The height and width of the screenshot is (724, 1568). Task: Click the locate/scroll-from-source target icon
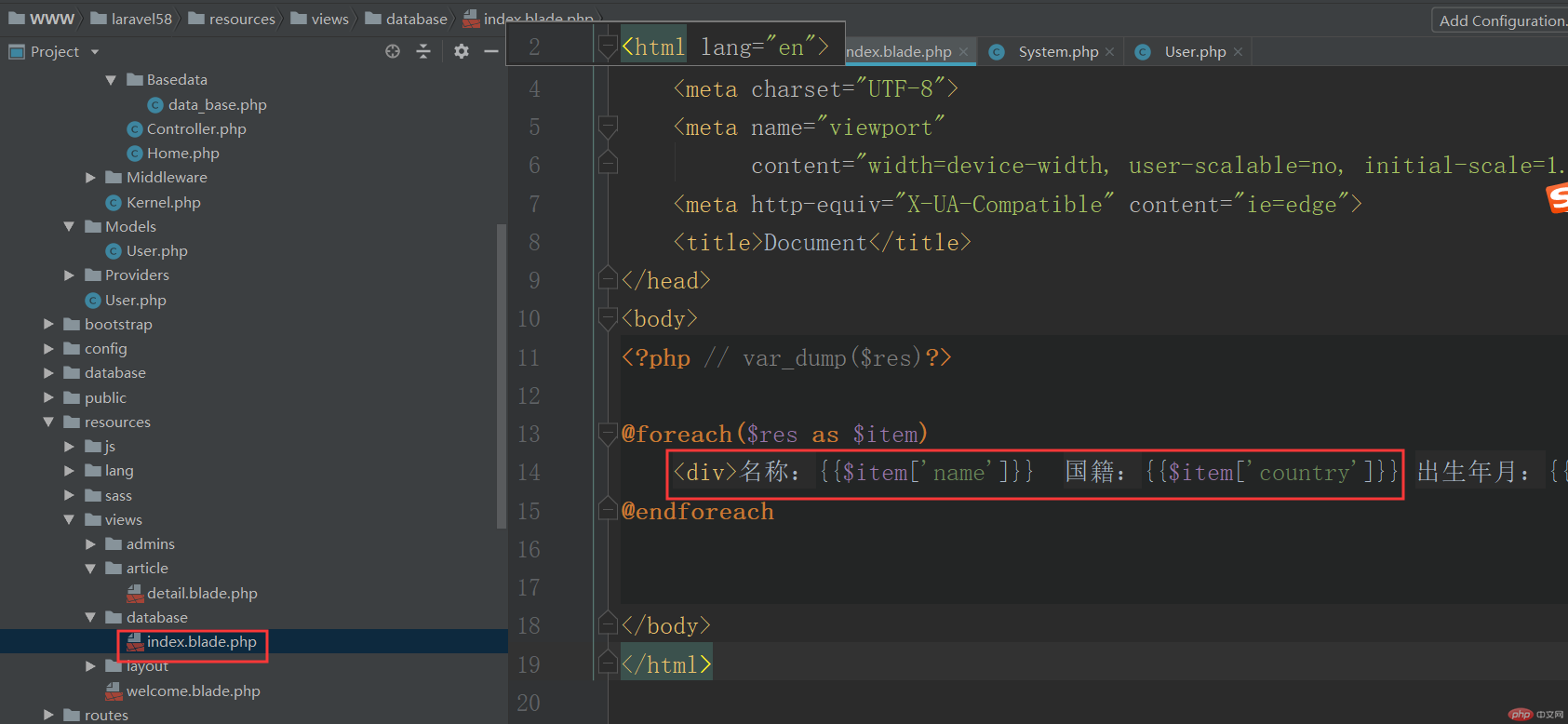click(x=393, y=51)
